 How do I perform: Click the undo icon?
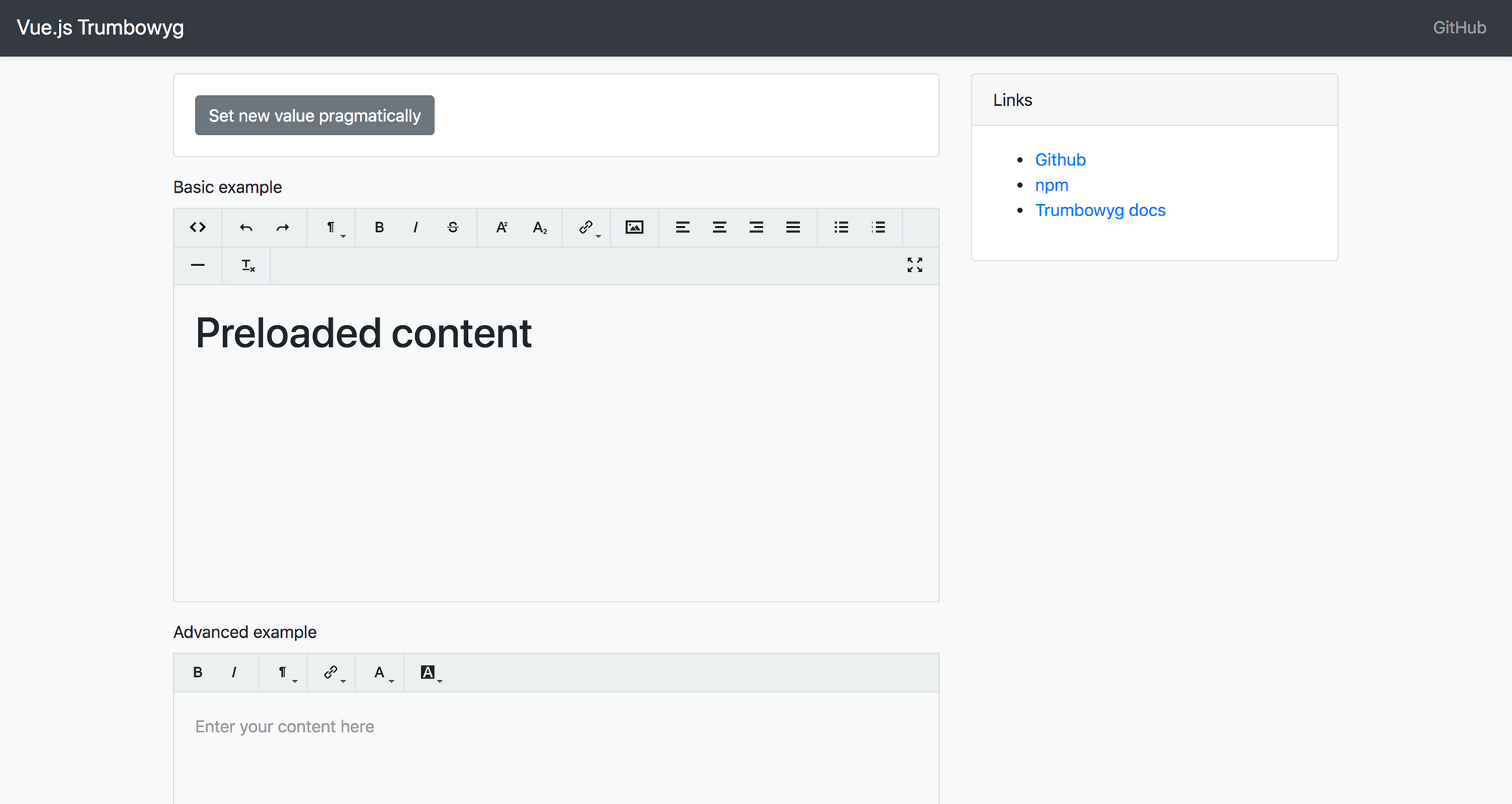coord(245,227)
